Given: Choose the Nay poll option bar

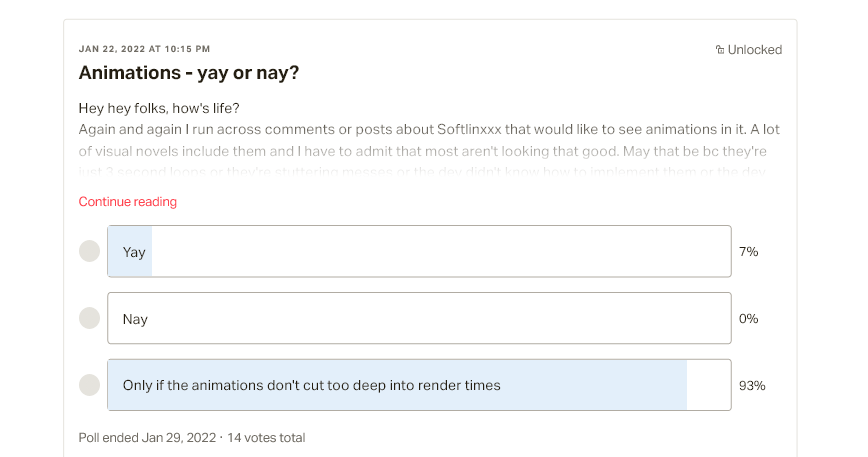Looking at the screenshot, I should click(419, 318).
